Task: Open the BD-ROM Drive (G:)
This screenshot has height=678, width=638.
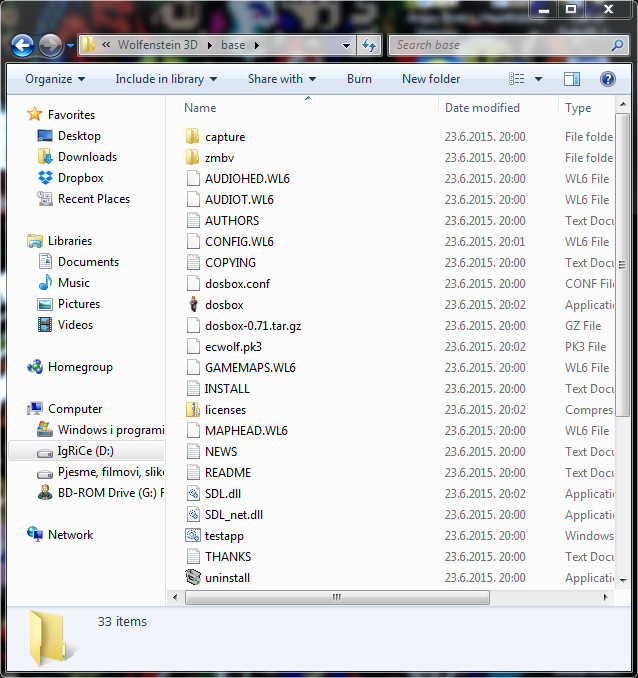Action: pyautogui.click(x=111, y=493)
